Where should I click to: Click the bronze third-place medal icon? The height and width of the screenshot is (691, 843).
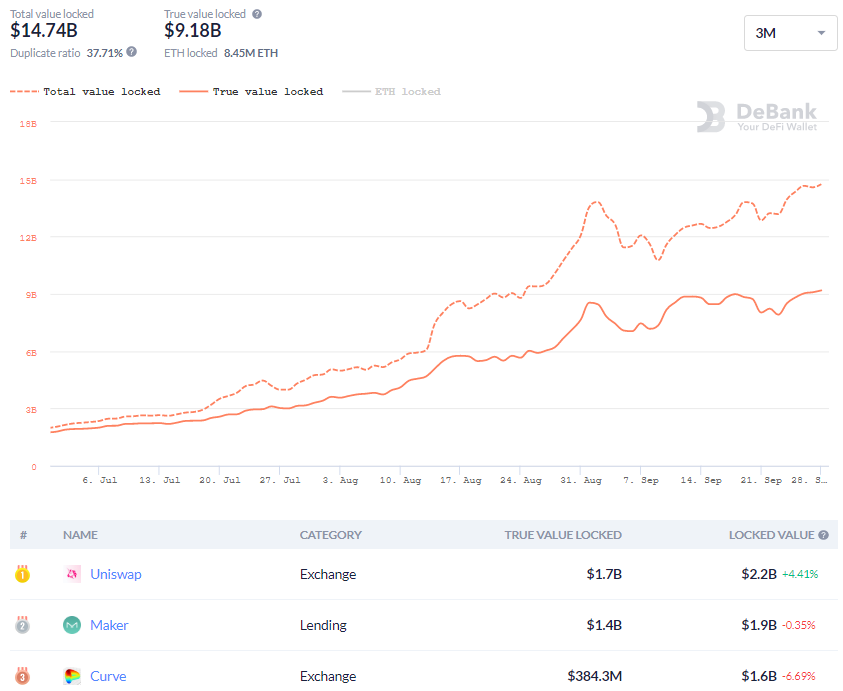[x=22, y=676]
